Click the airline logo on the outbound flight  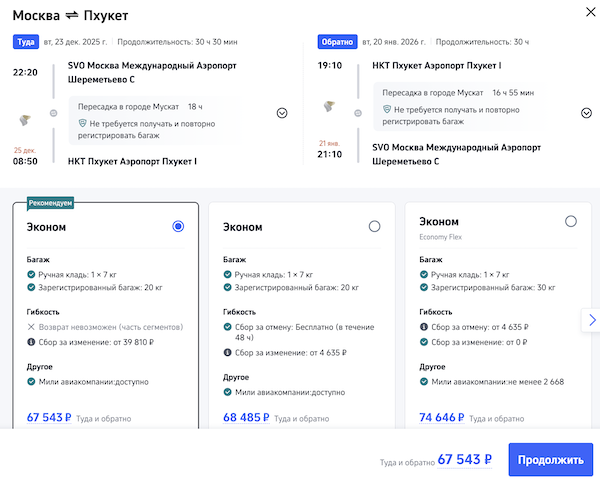[26, 117]
